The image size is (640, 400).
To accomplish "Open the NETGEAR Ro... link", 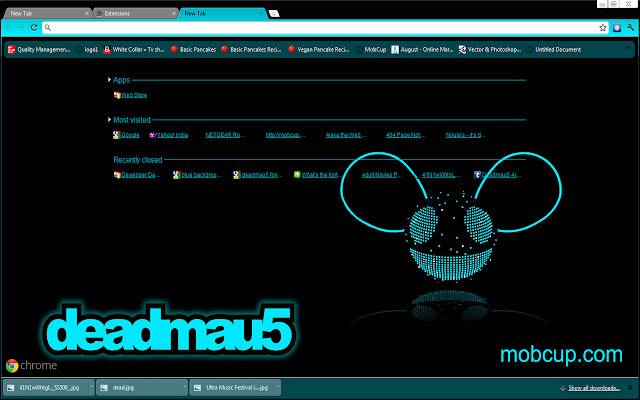I will [x=225, y=135].
